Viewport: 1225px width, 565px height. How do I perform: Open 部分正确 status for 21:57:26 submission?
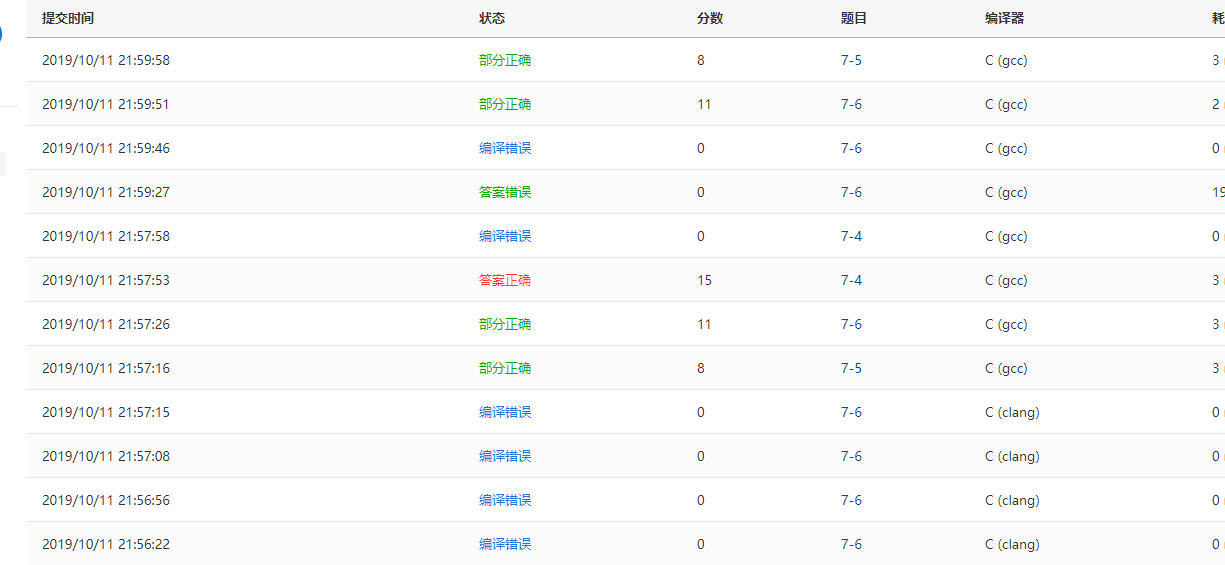point(505,324)
